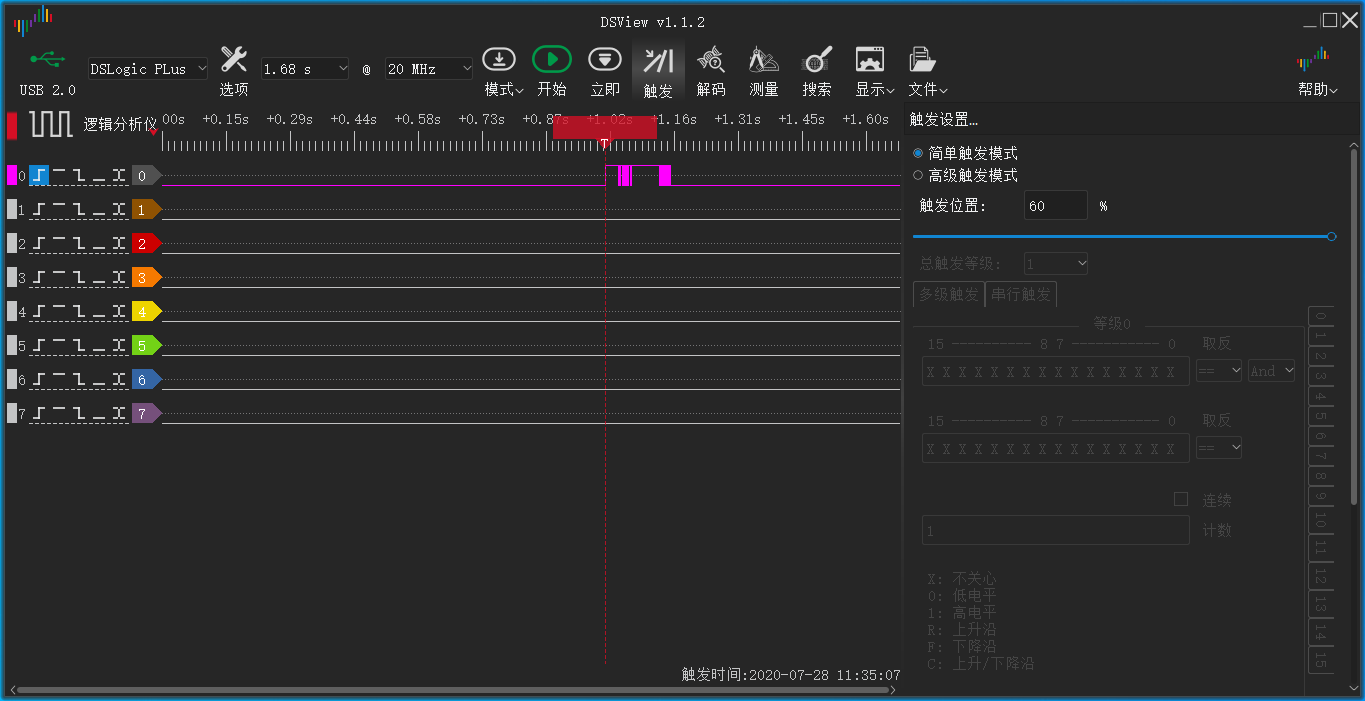Screen dimensions: 1365x701
Task: Select the 立即 (Instant) capture icon
Action: 604,59
